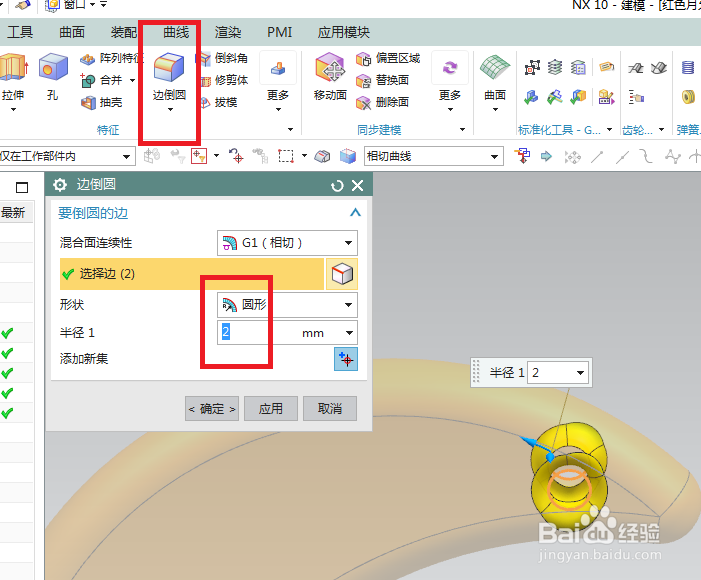The height and width of the screenshot is (580, 701).
Task: Select the Extrude (拉伸) tool
Action: [13, 76]
